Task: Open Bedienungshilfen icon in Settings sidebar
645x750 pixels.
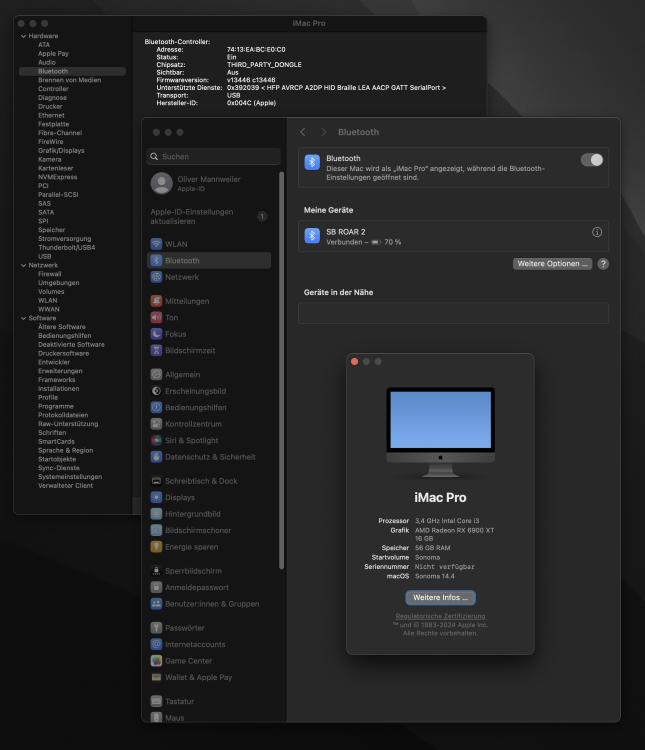Action: click(x=156, y=408)
